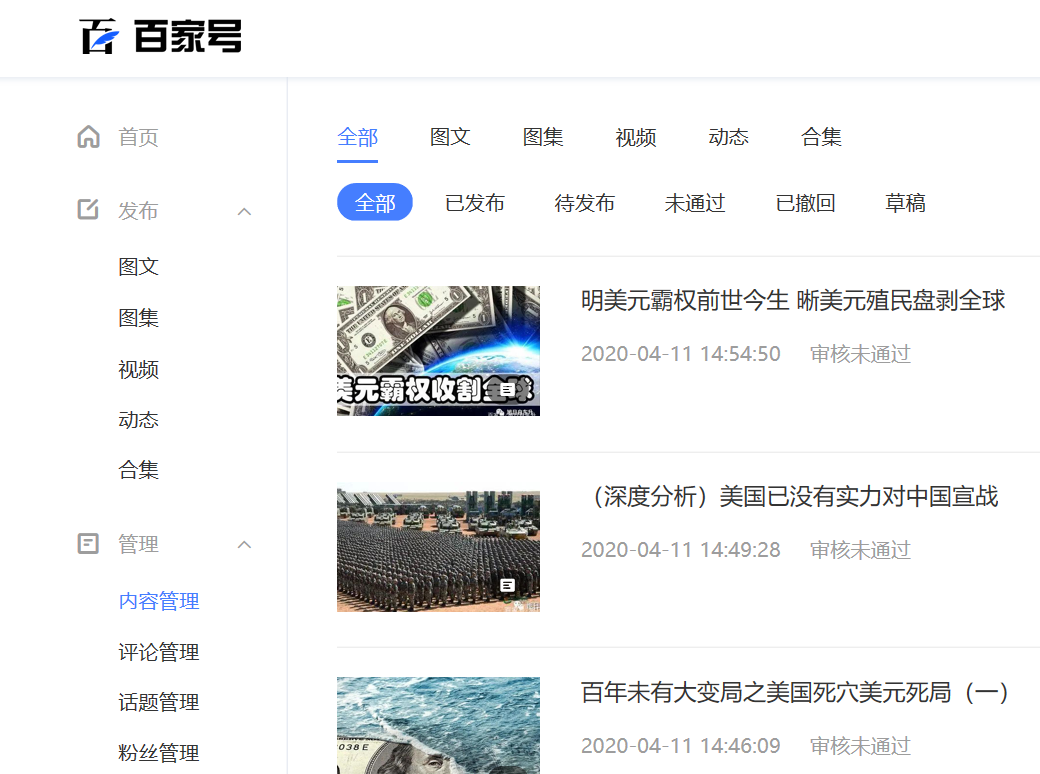This screenshot has width=1040, height=774.
Task: Open 合集 in the publish sidebar
Action: coord(138,469)
